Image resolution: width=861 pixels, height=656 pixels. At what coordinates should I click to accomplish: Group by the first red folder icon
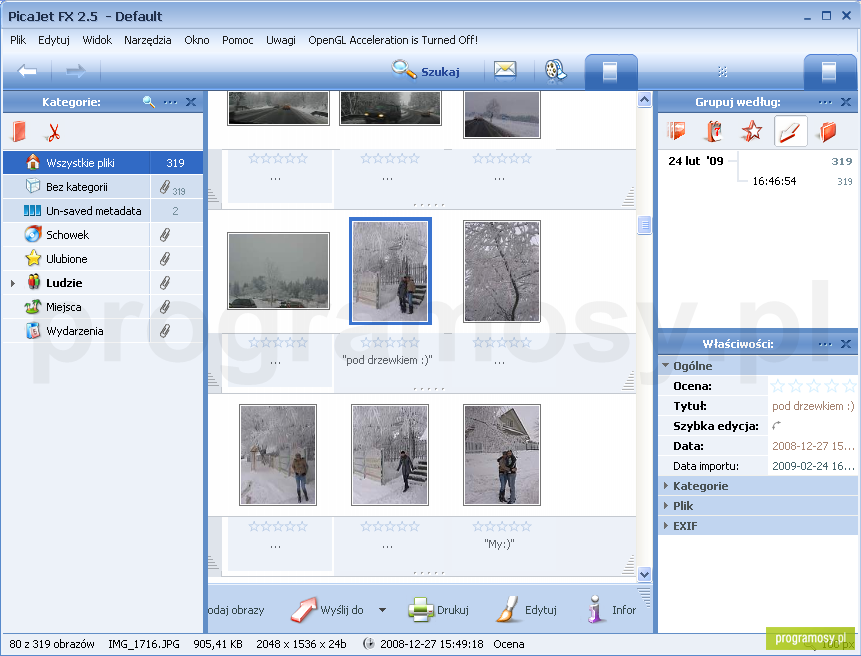pos(676,131)
